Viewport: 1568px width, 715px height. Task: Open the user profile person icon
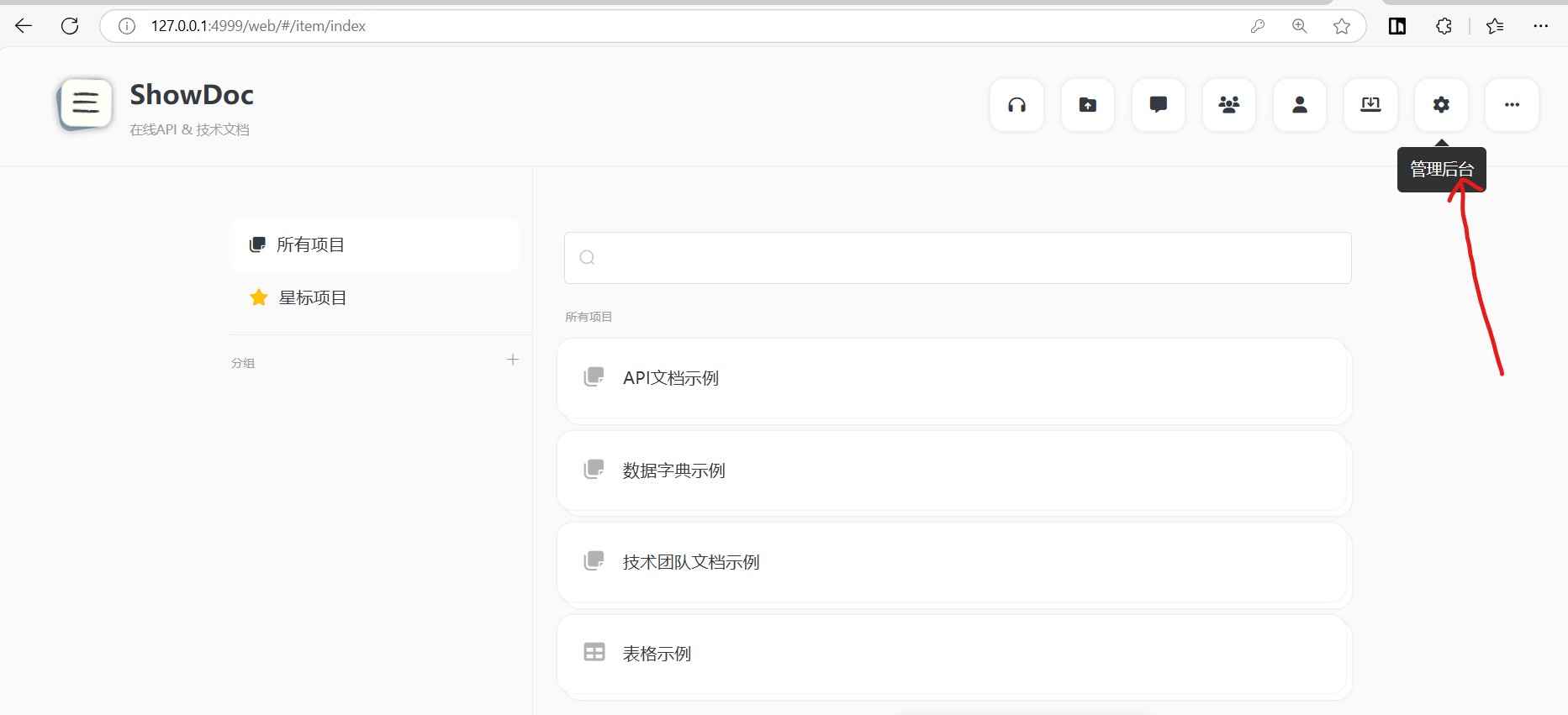(1299, 105)
